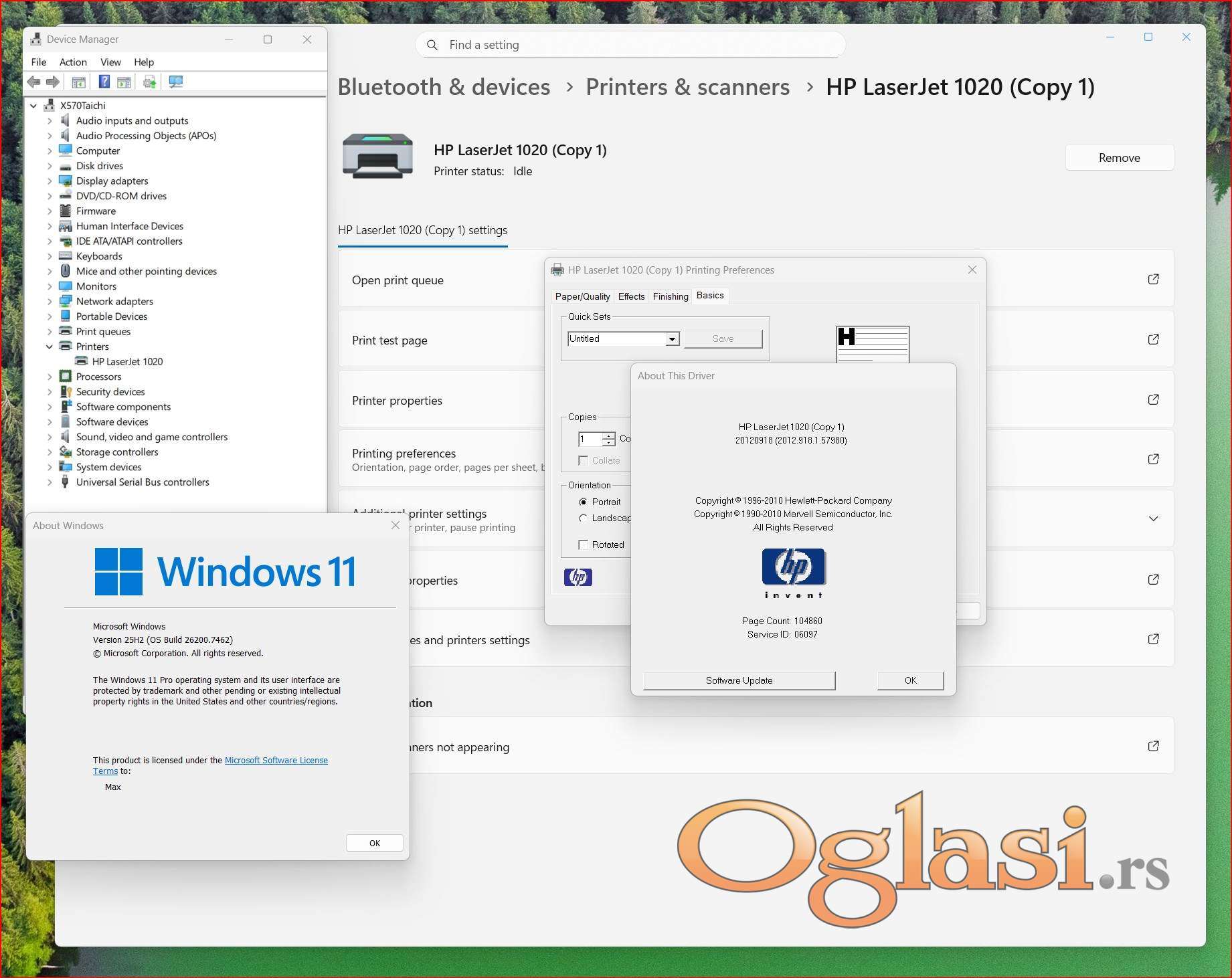
Task: Switch to the Paper/Quality tab
Action: click(x=582, y=296)
